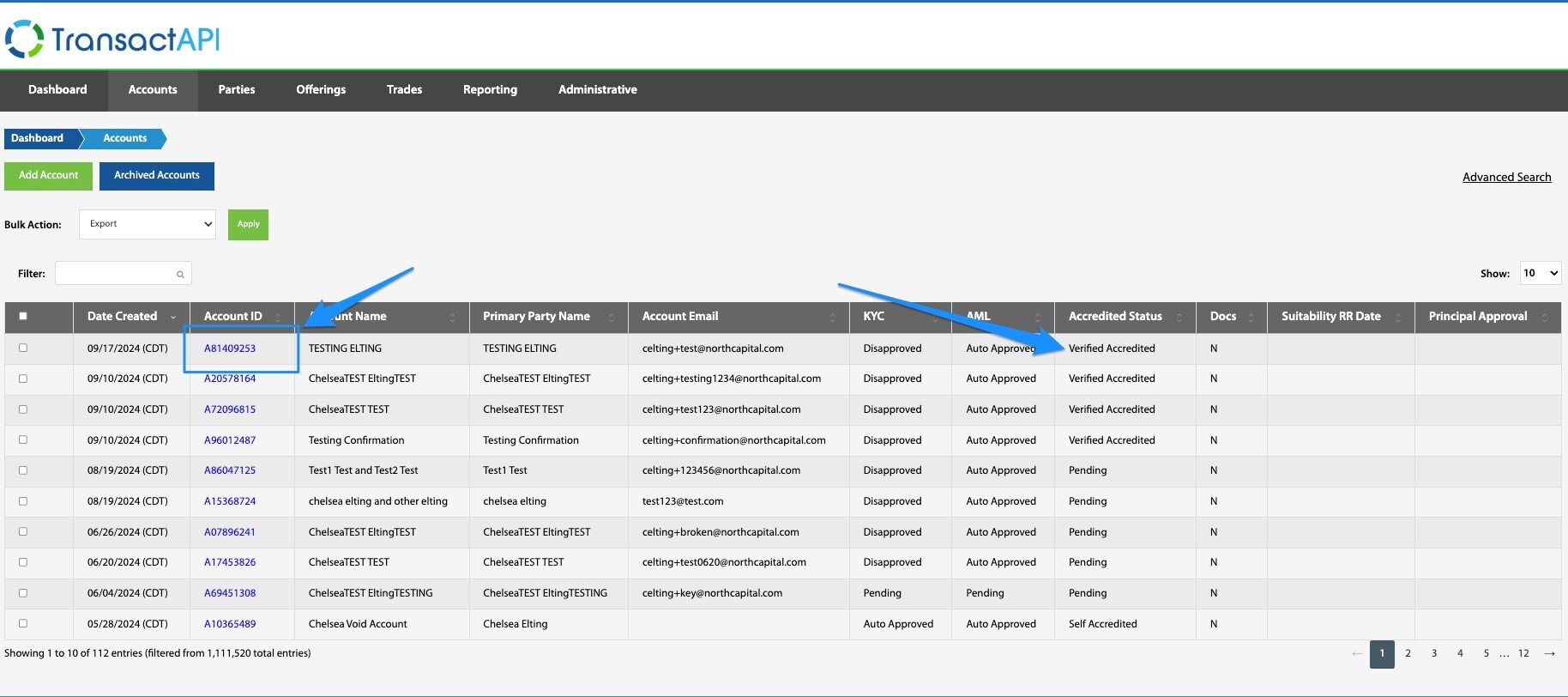Check the box for account A20578164
This screenshot has height=697, width=1568.
coord(23,379)
